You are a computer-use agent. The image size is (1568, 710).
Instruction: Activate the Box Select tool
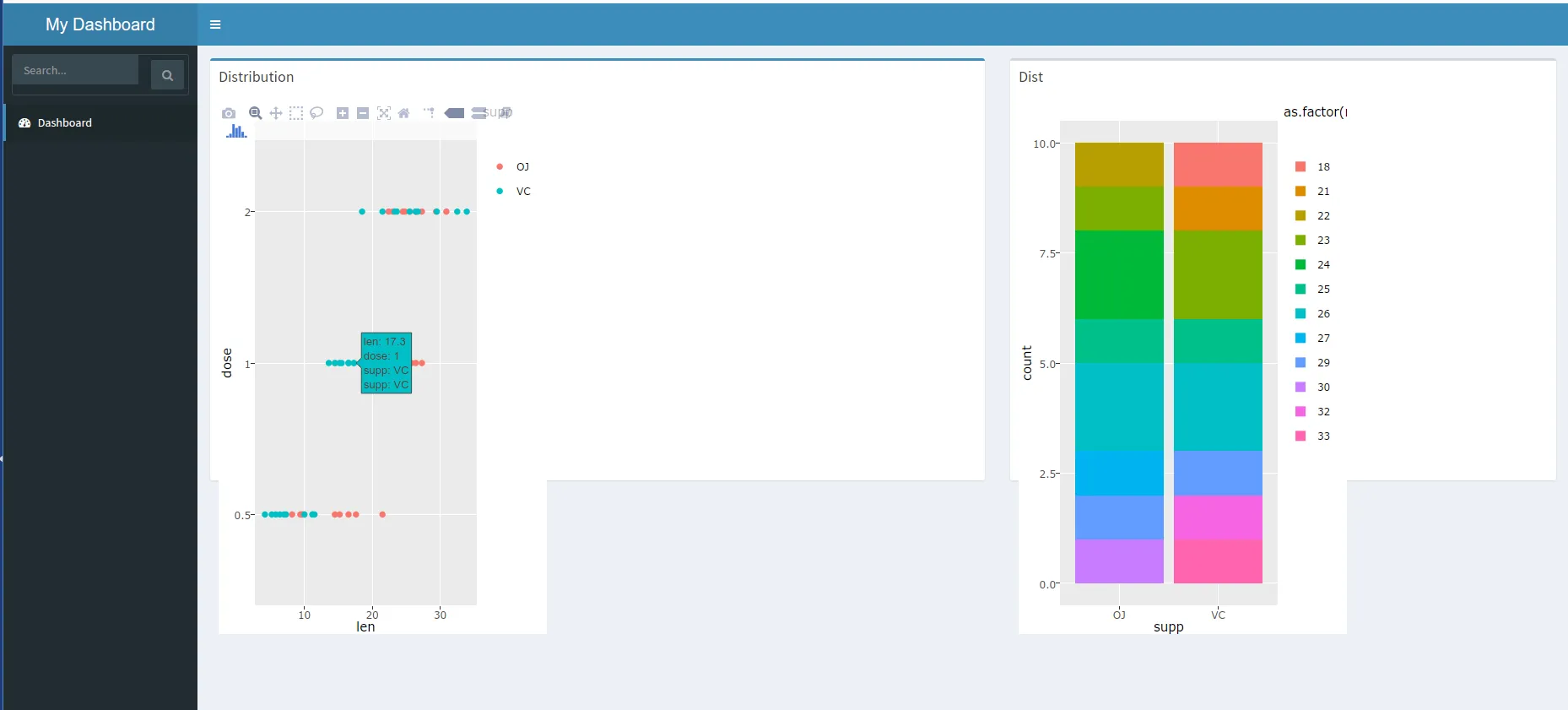click(x=296, y=113)
